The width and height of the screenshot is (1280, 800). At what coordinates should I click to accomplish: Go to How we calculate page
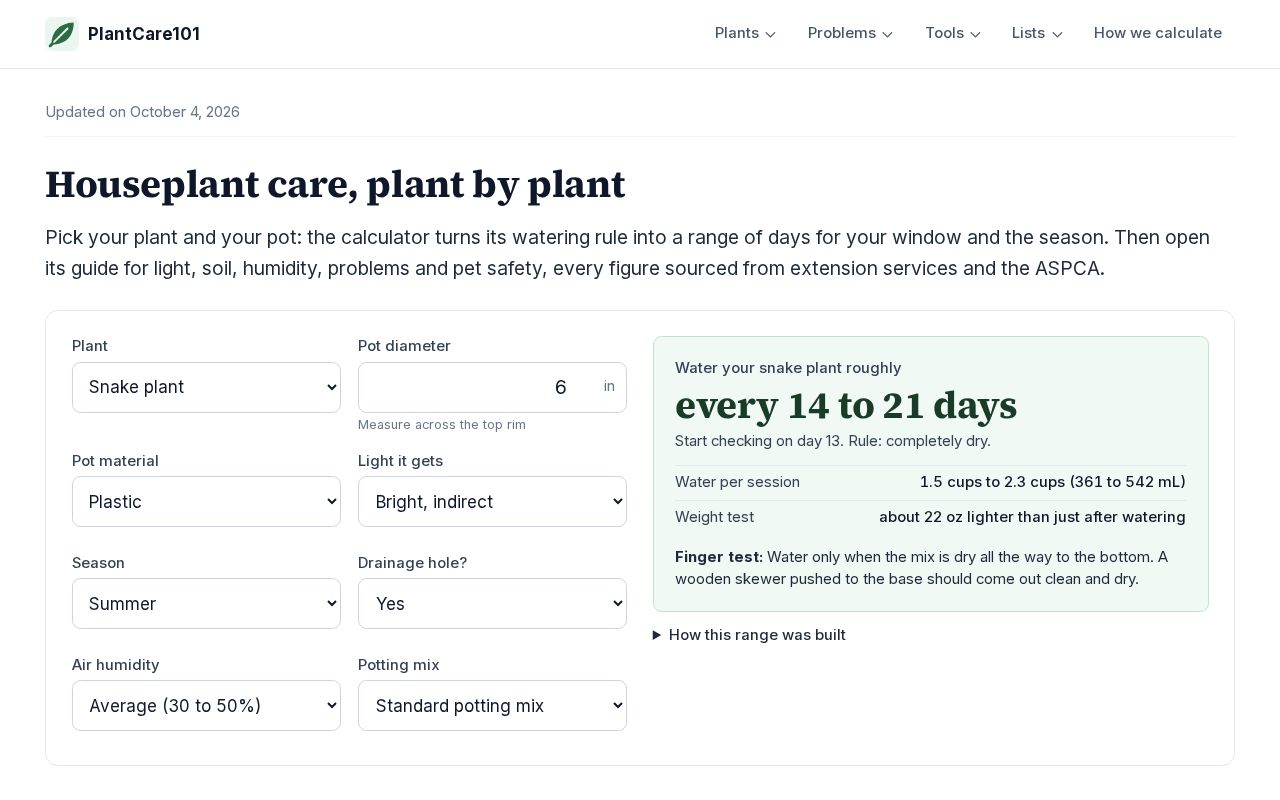pos(1158,33)
